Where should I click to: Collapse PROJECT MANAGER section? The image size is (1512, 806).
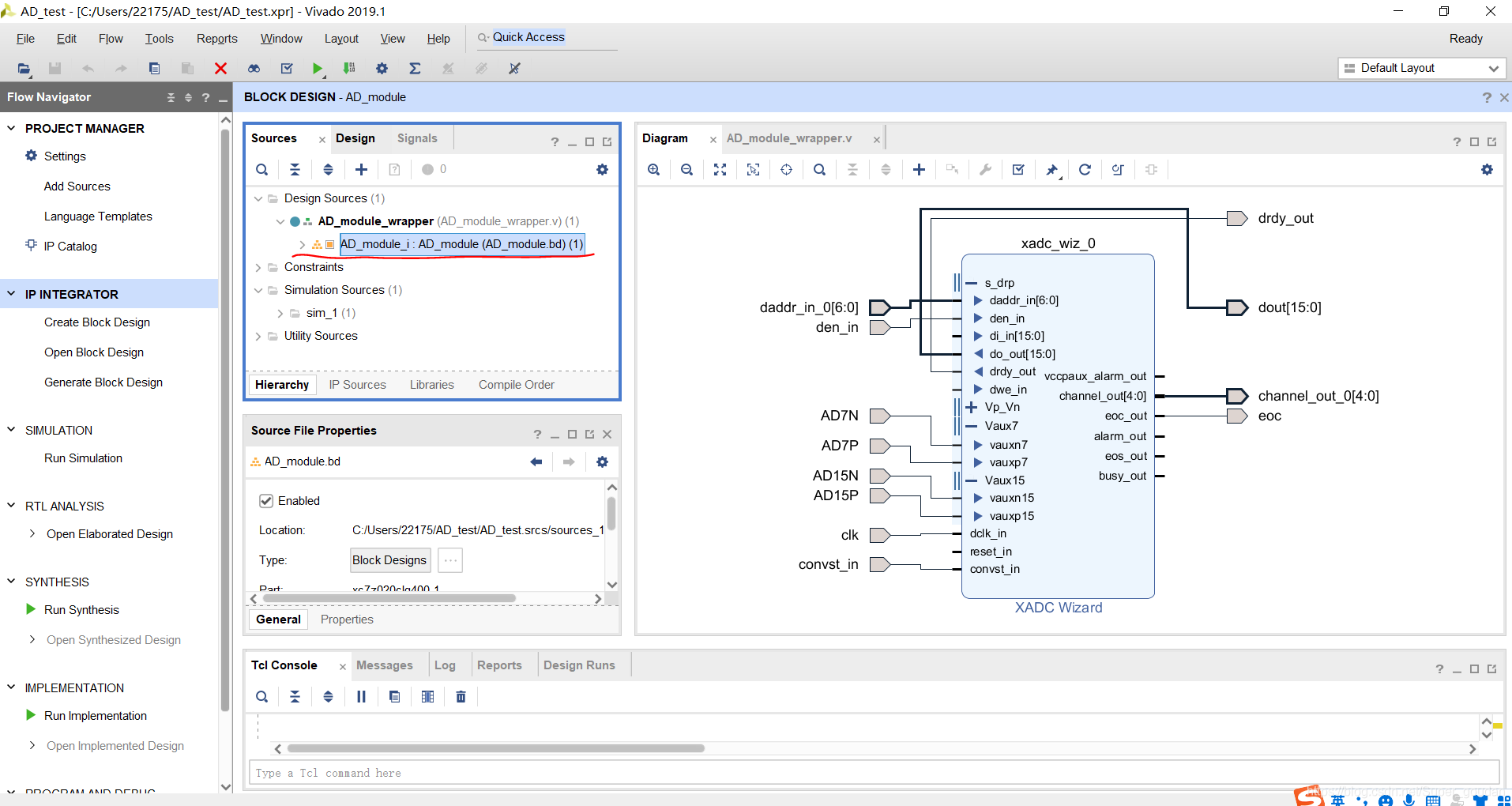coord(11,128)
